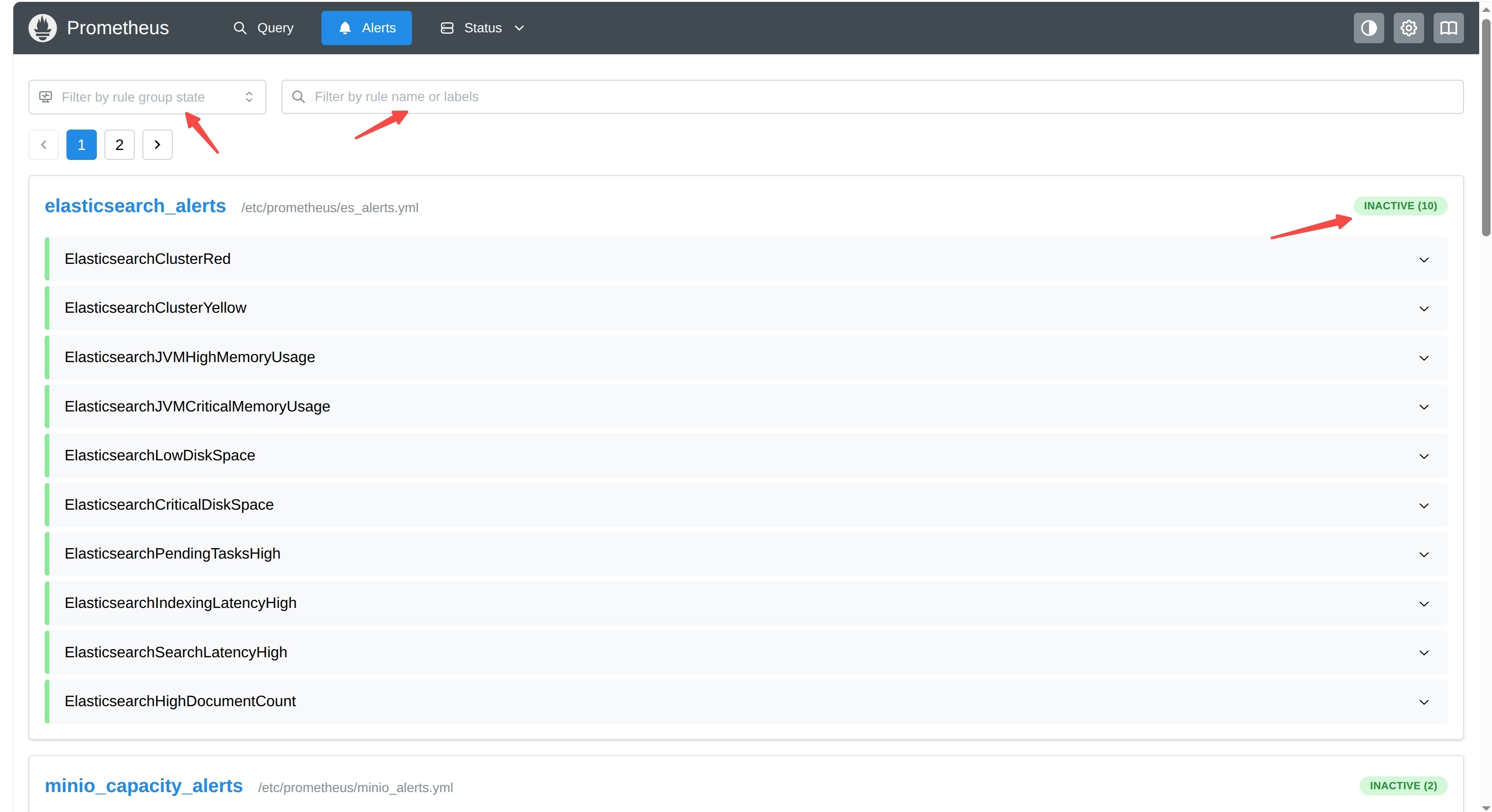
Task: Click the page vertical scrollbar thumb
Action: 1486,127
